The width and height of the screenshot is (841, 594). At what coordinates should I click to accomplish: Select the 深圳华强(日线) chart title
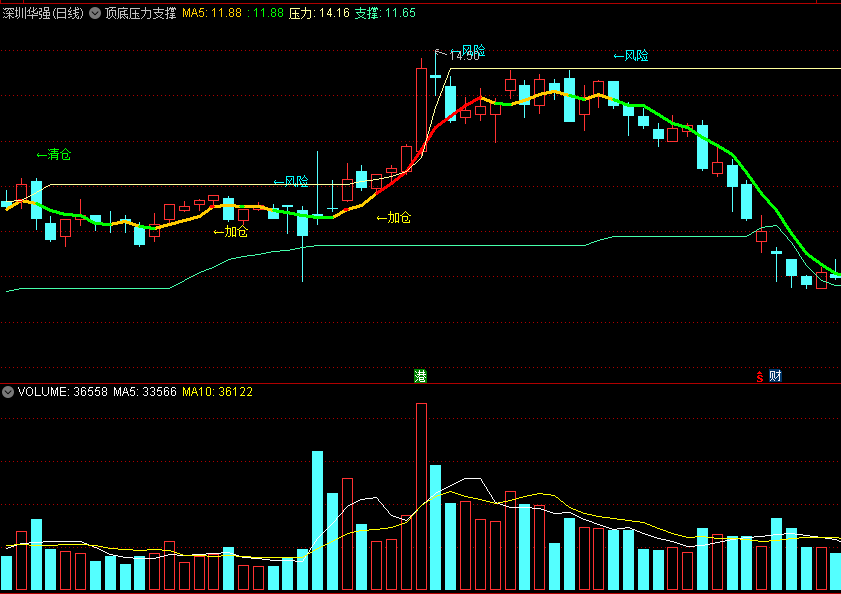[43, 13]
